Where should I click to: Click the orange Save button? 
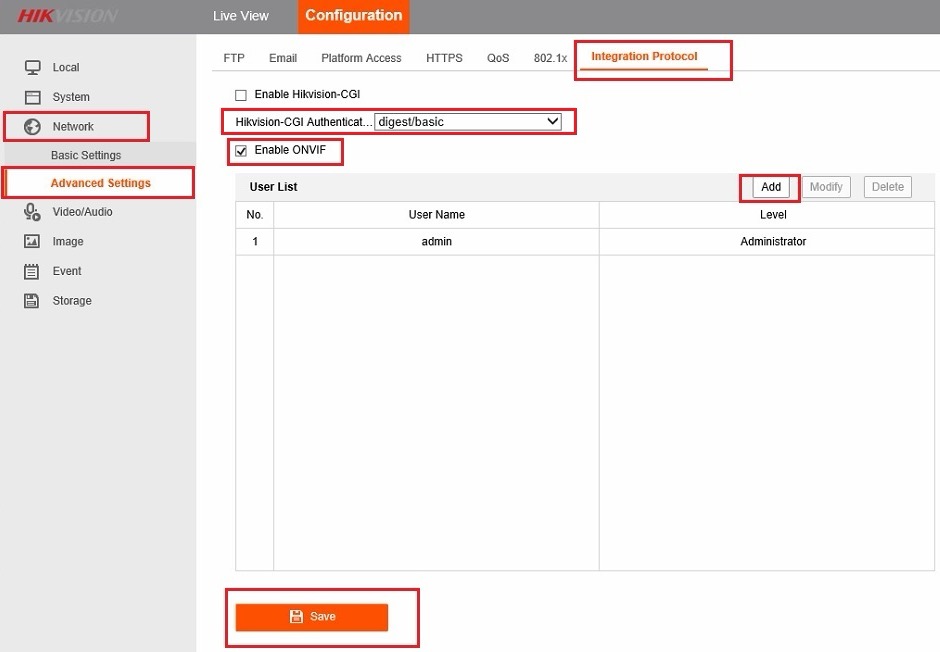point(311,617)
